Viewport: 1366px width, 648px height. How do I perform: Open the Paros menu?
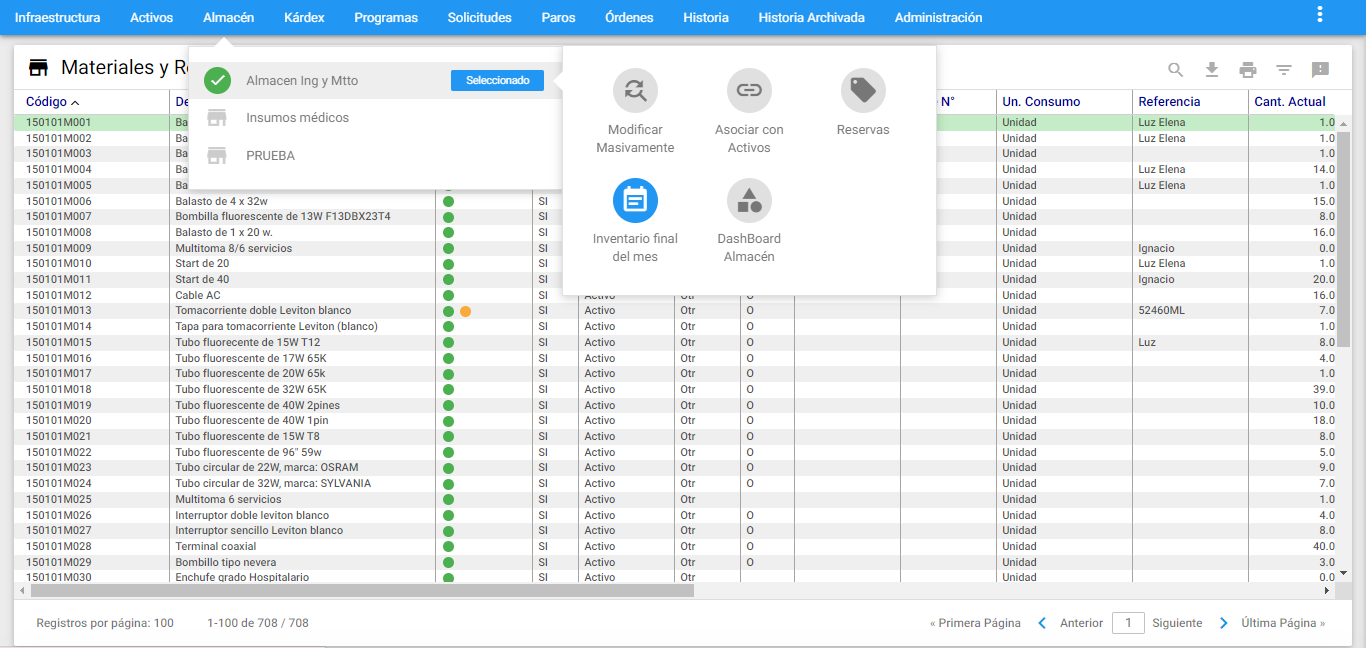pos(558,18)
